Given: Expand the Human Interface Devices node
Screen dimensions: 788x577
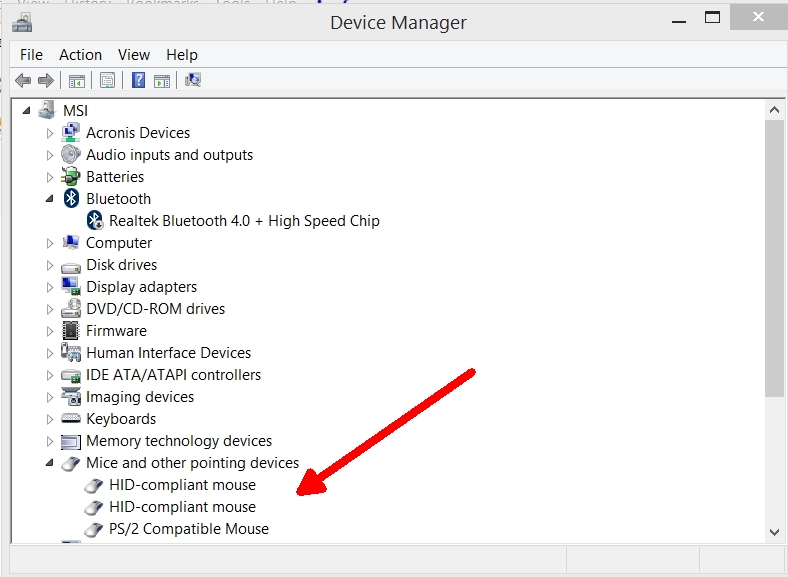Looking at the screenshot, I should click(50, 353).
